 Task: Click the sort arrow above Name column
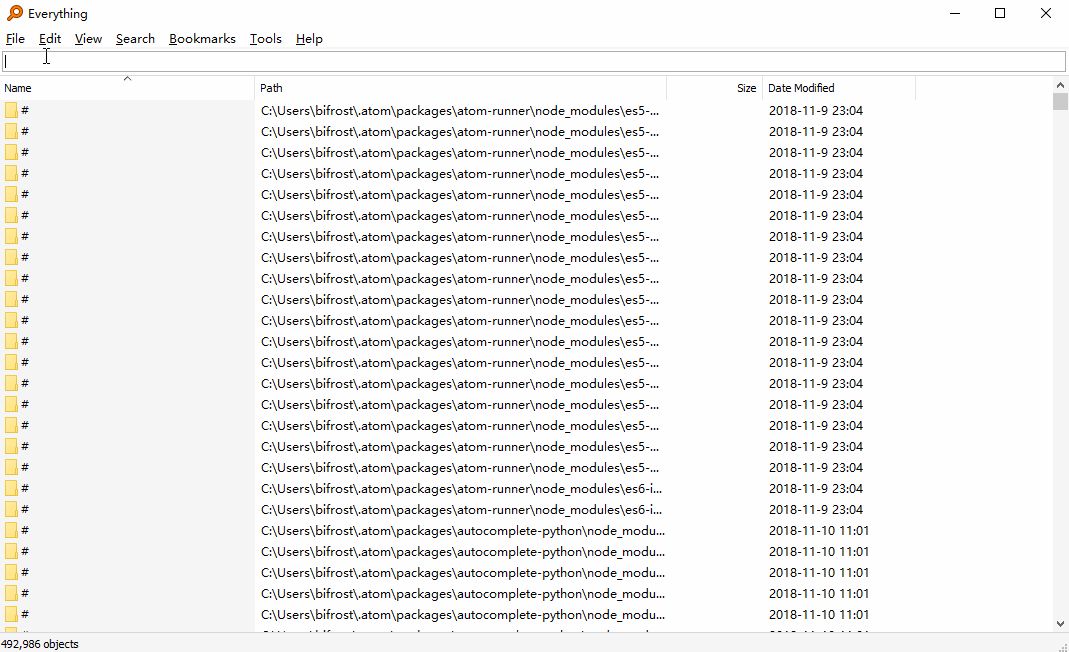[x=127, y=78]
